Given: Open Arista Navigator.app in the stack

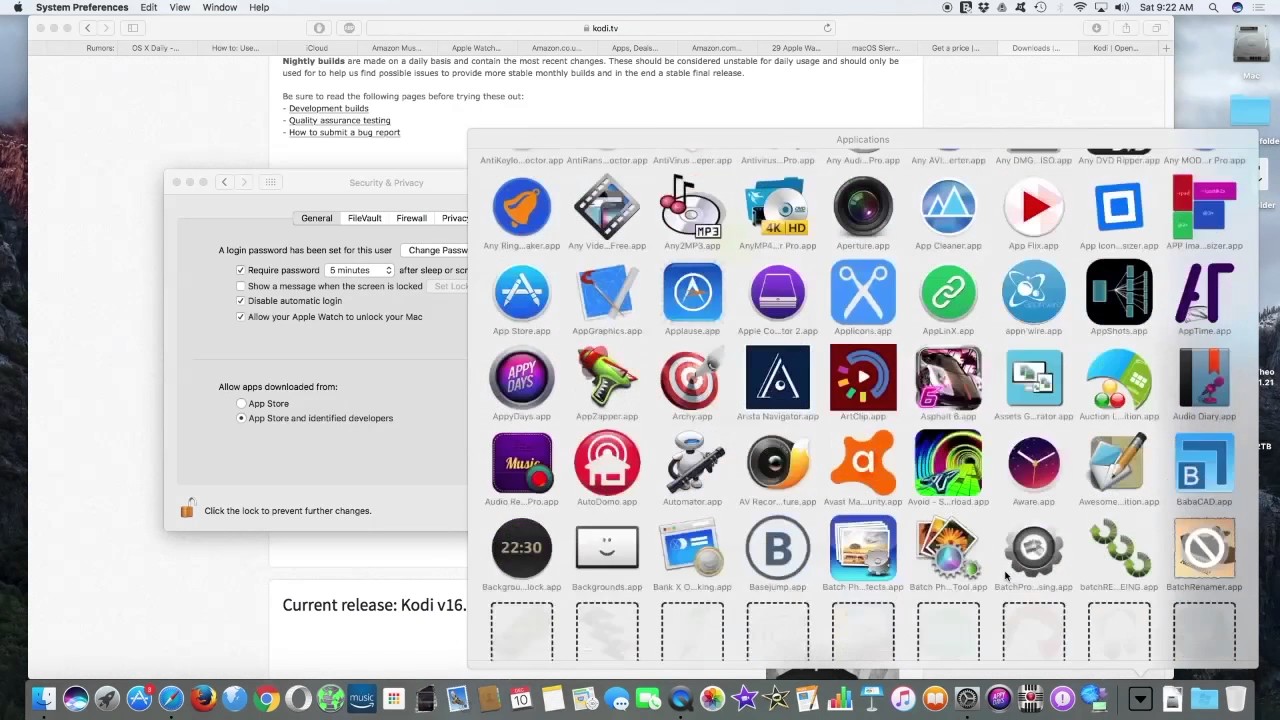Looking at the screenshot, I should [x=777, y=378].
